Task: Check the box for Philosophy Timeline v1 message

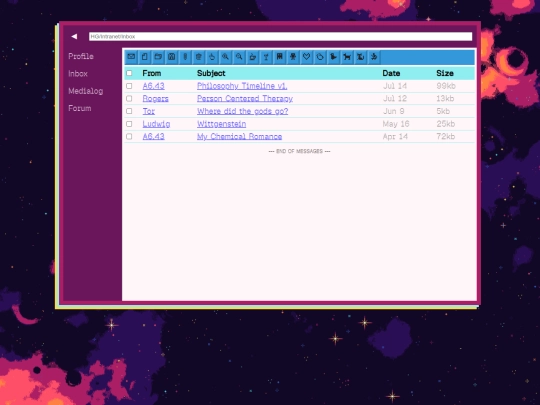Action: point(129,86)
